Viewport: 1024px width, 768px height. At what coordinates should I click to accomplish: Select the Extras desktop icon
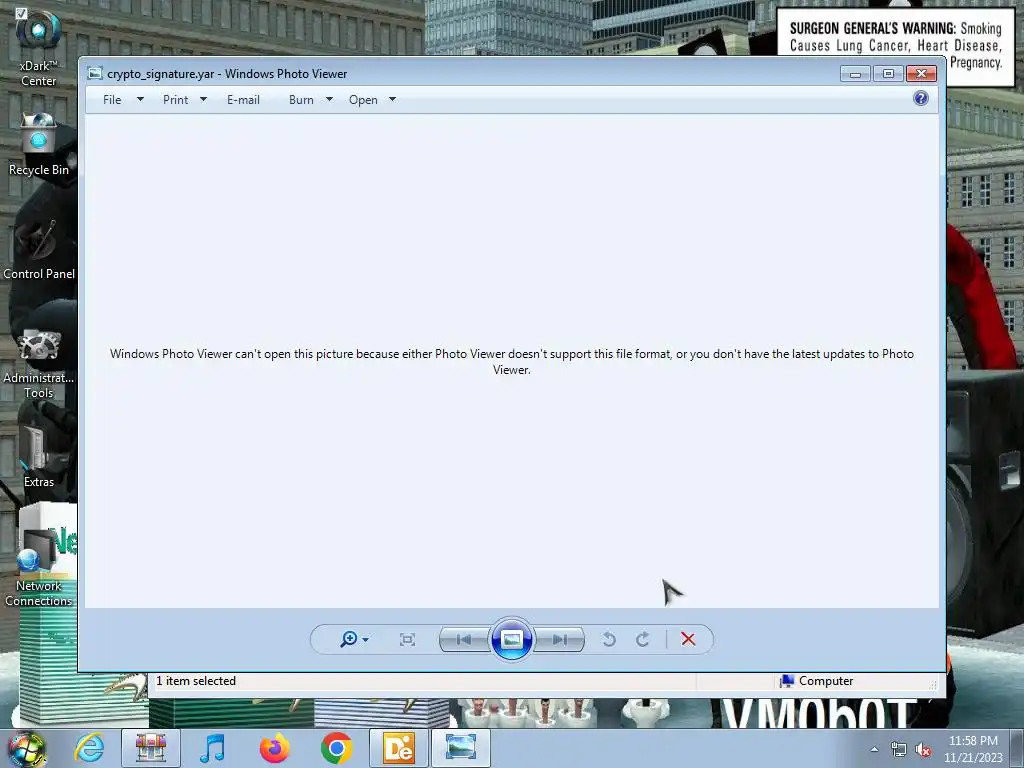pyautogui.click(x=39, y=456)
